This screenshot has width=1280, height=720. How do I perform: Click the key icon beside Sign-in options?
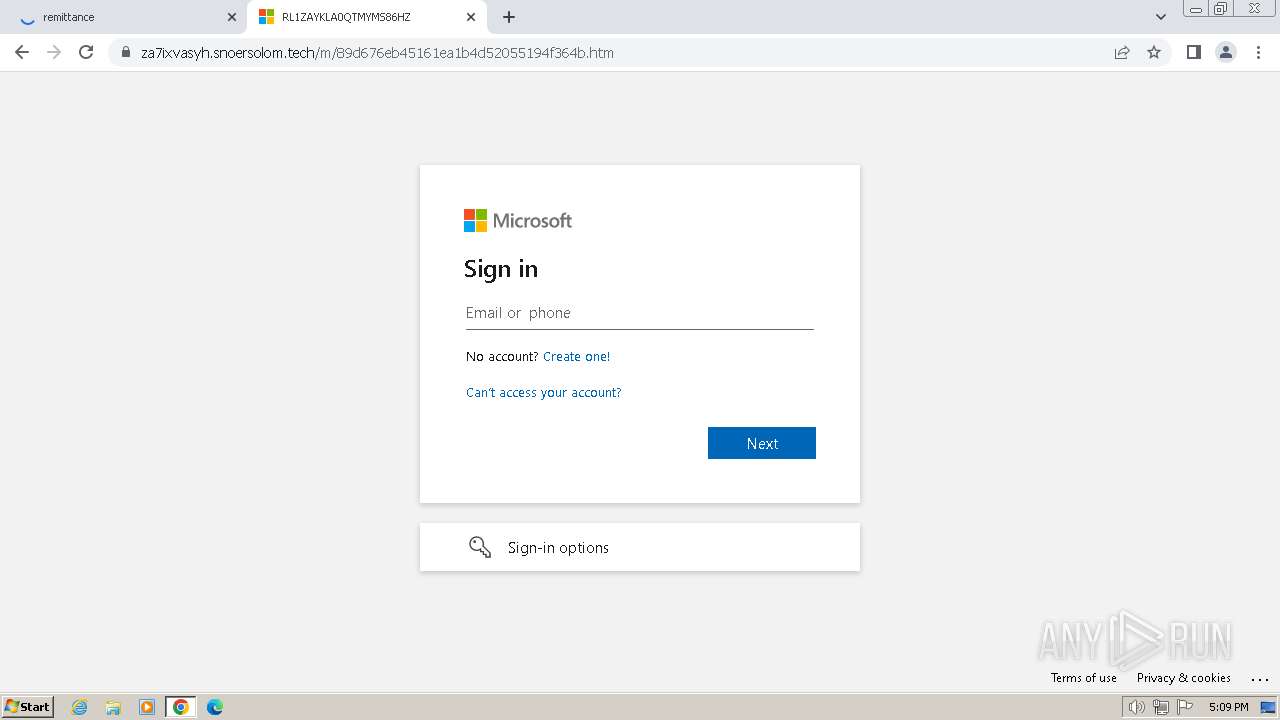tap(480, 547)
